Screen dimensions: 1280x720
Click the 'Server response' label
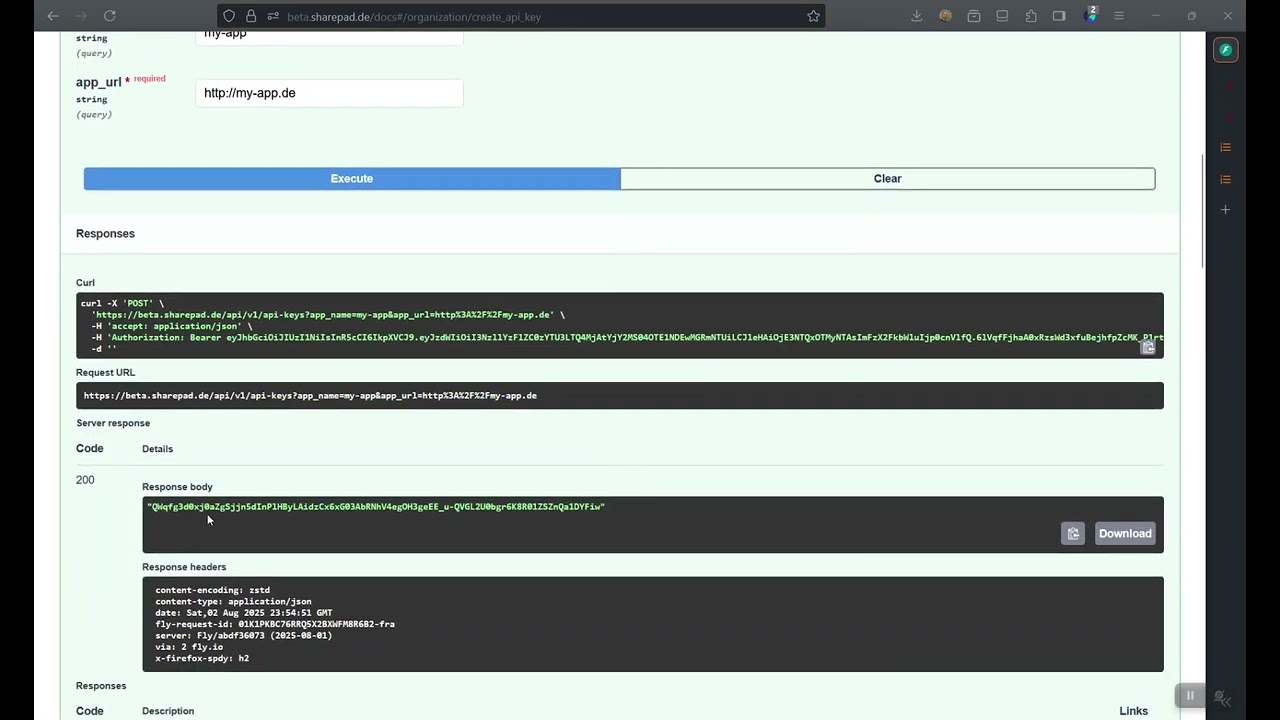pos(113,423)
